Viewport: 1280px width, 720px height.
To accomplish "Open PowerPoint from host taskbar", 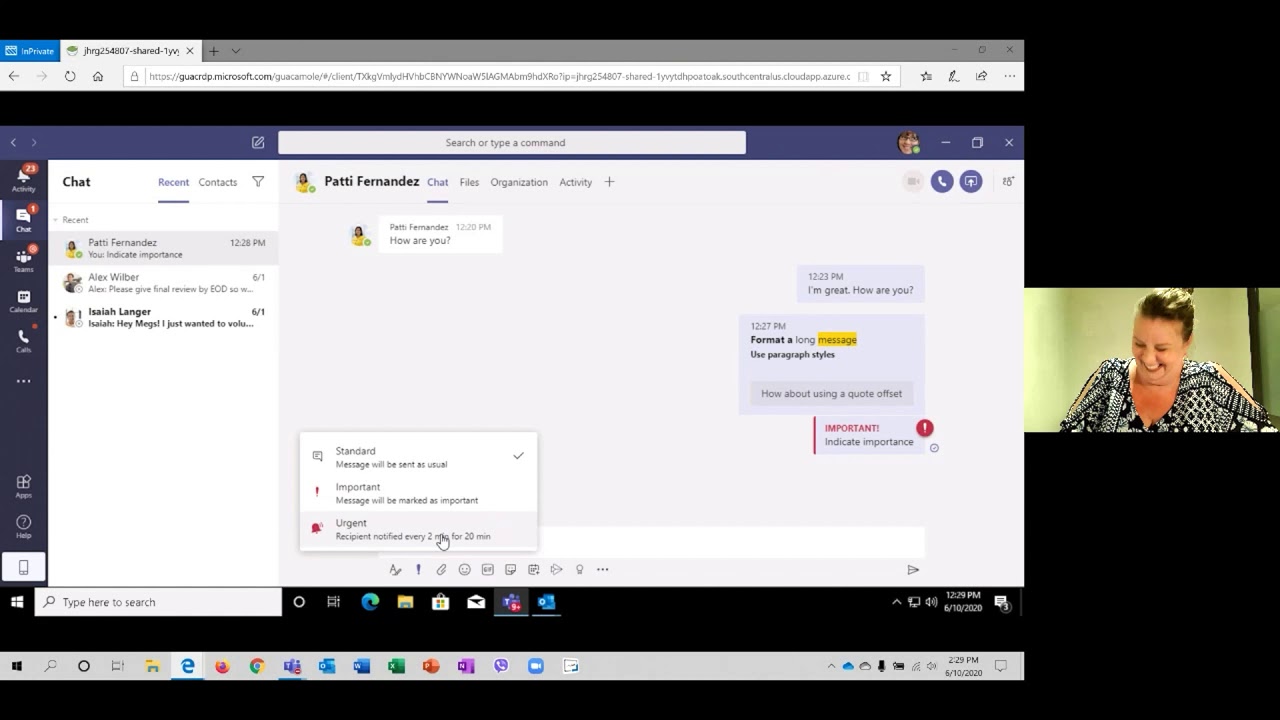I will [x=431, y=666].
